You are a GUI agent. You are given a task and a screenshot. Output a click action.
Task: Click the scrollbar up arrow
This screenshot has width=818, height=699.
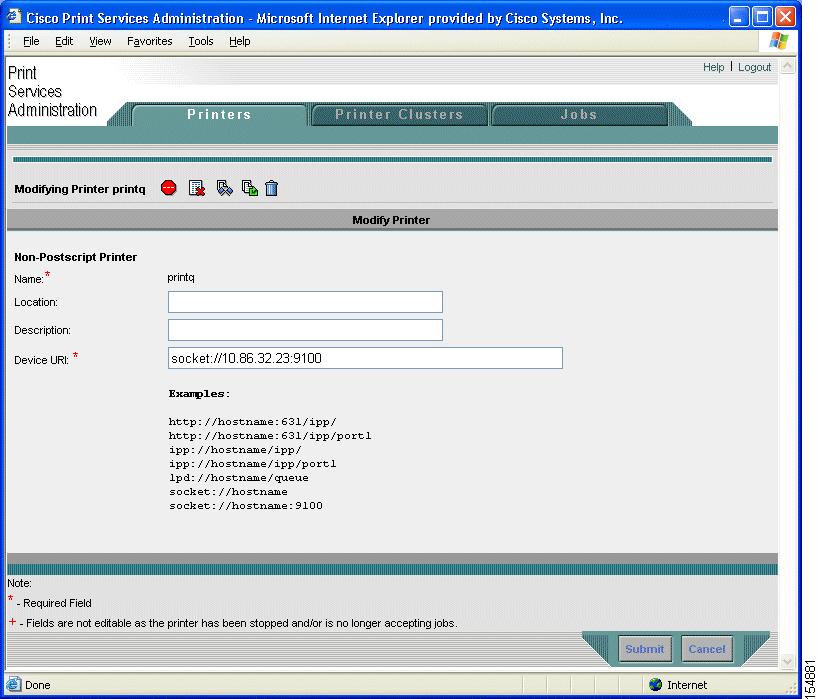[x=787, y=66]
